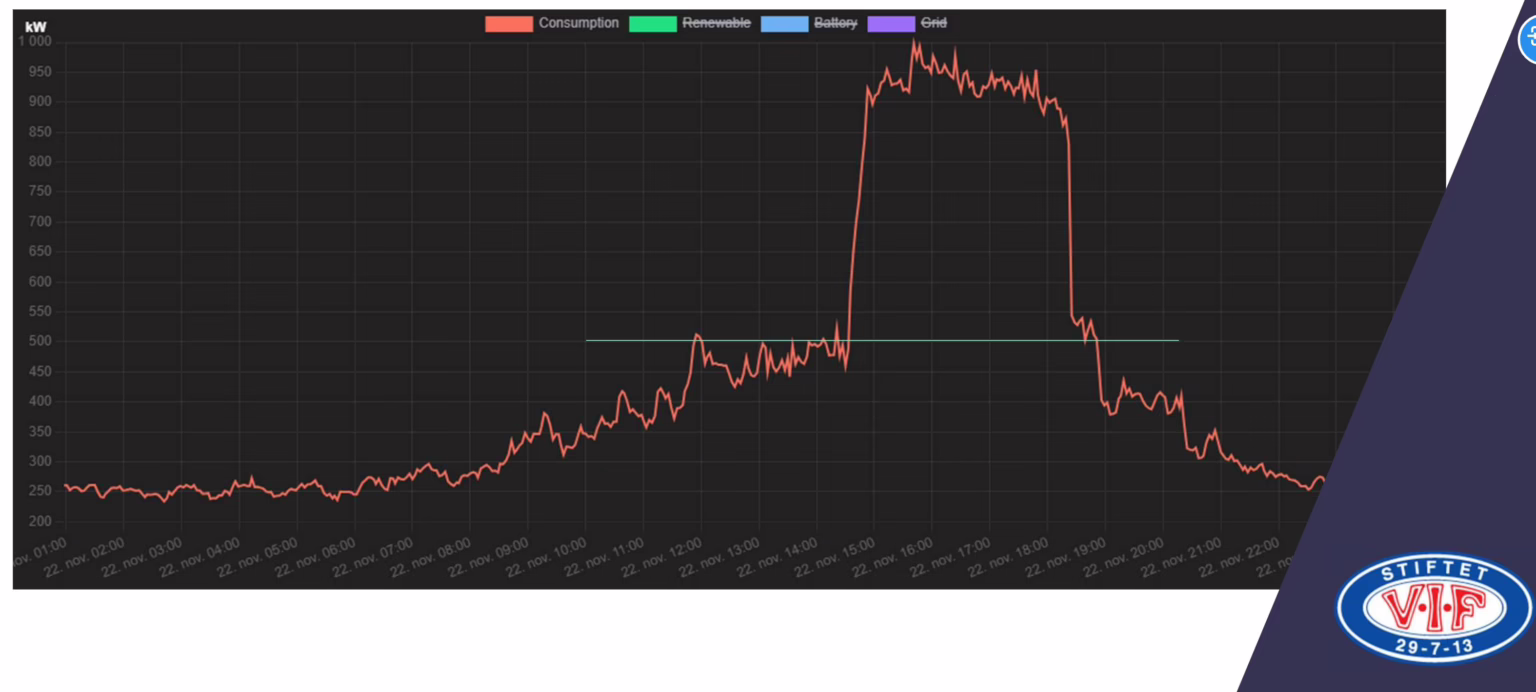
Task: Click the red Consumption legend swatch
Action: (508, 24)
